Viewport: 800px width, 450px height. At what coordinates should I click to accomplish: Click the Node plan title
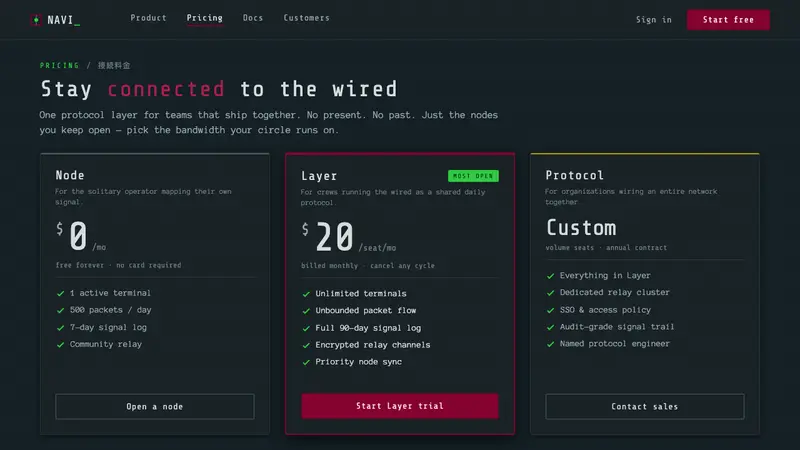70,175
